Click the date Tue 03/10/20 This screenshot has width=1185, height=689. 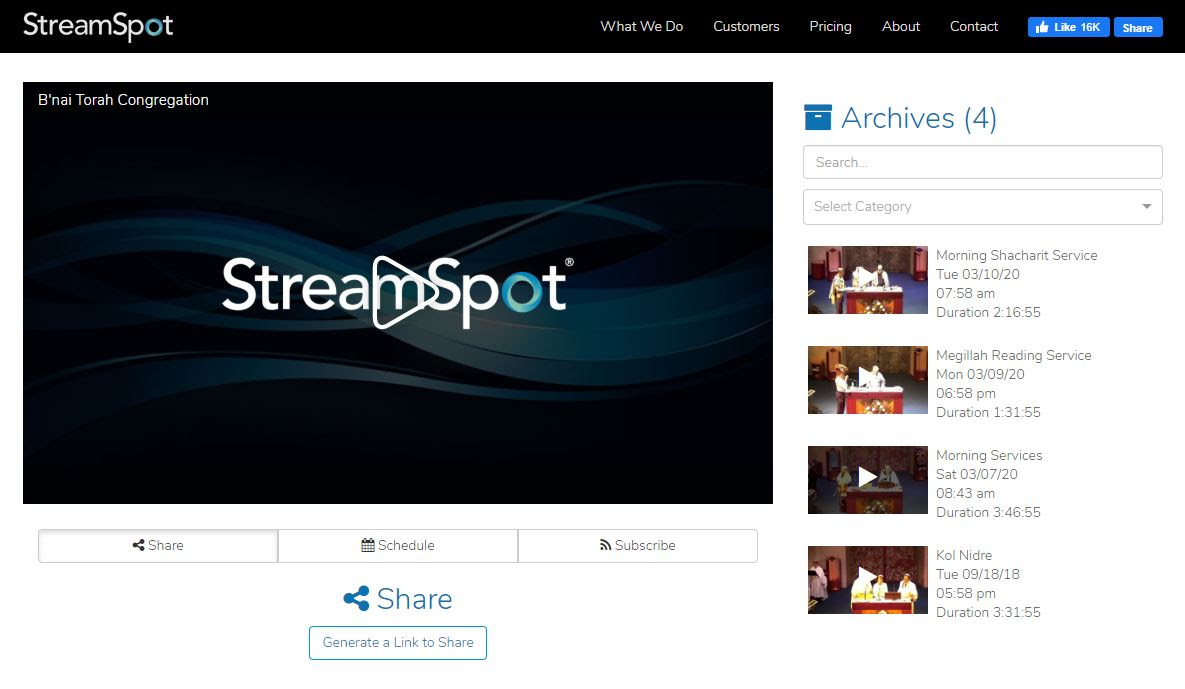pyautogui.click(x=978, y=274)
